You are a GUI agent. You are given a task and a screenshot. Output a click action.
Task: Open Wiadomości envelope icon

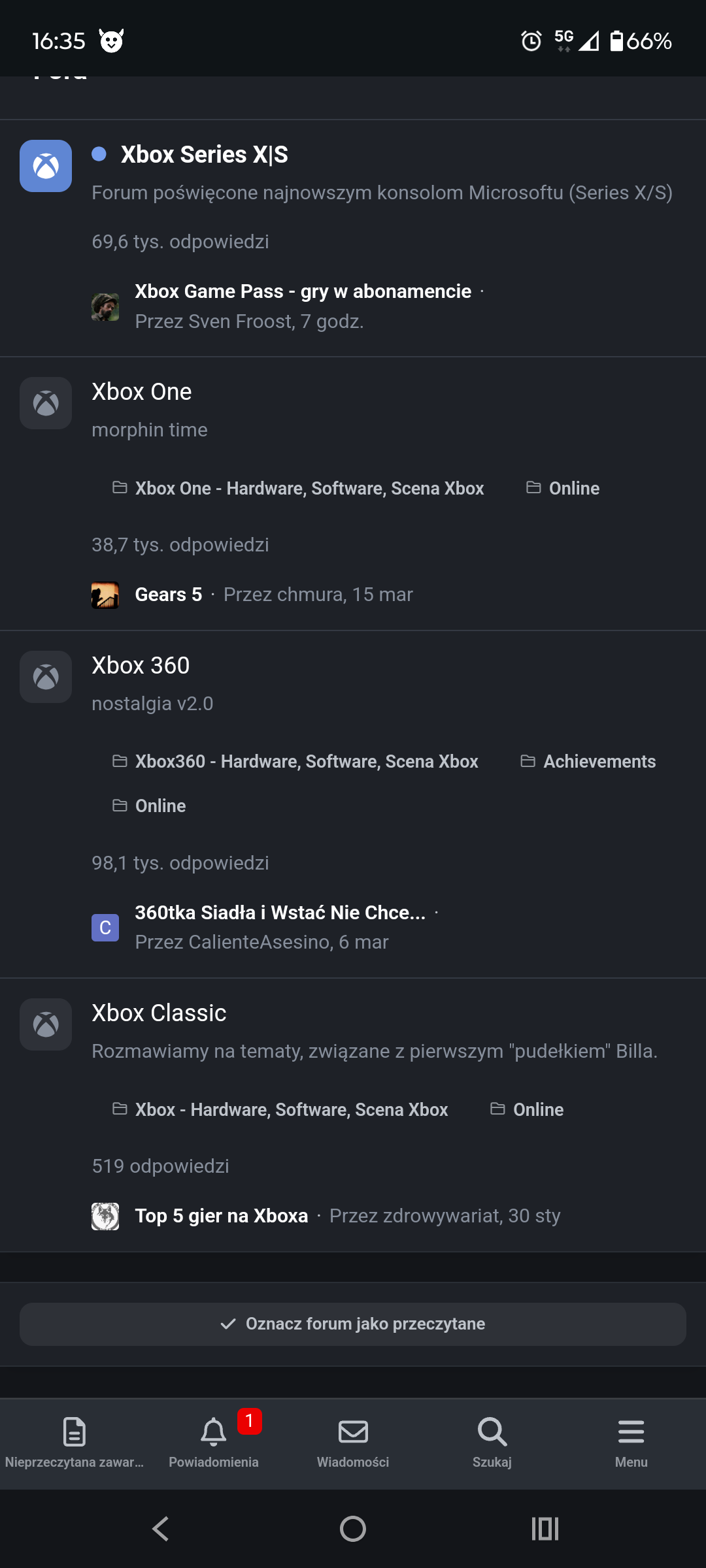coord(353,1431)
